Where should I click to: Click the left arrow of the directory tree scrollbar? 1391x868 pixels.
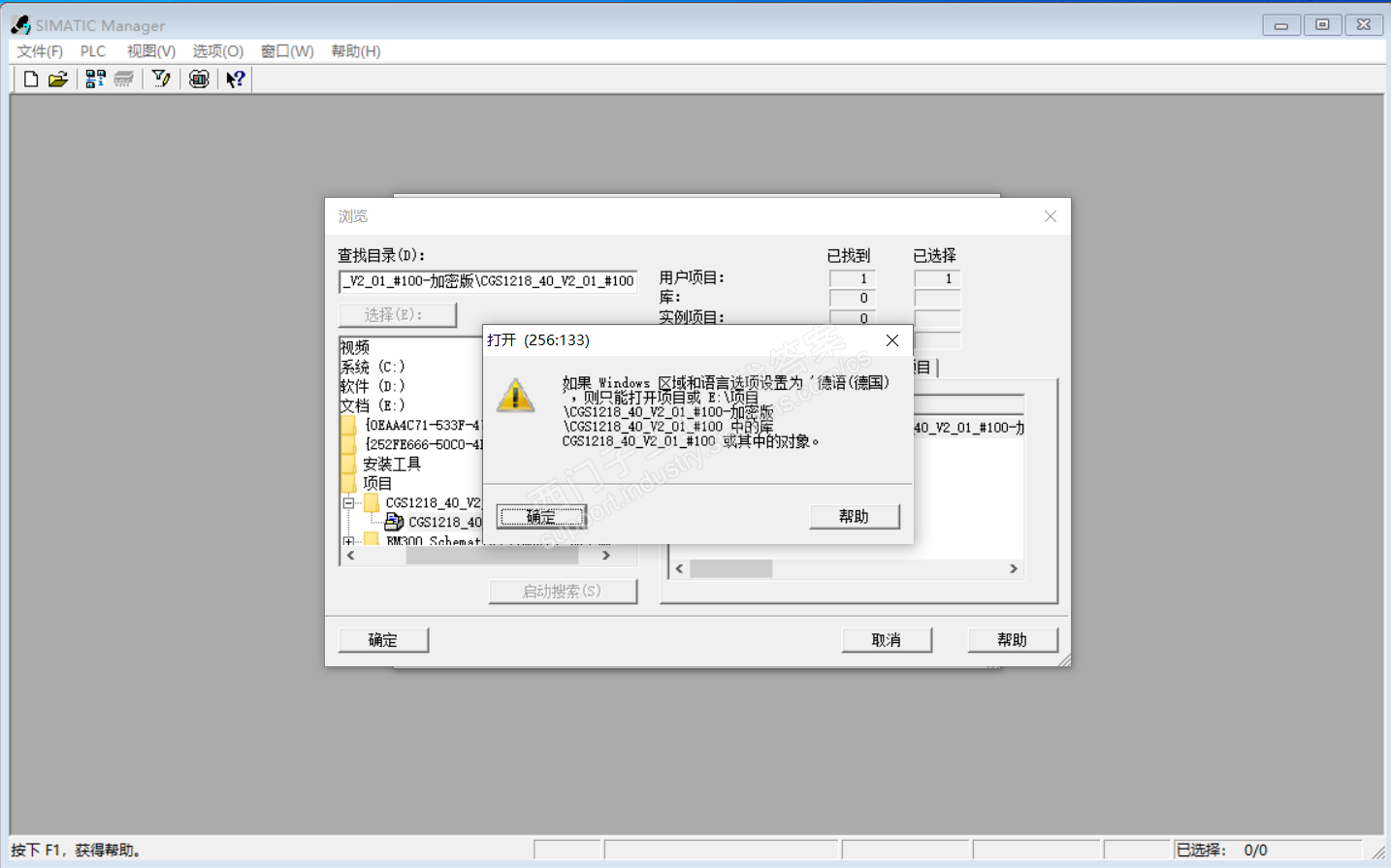[351, 556]
